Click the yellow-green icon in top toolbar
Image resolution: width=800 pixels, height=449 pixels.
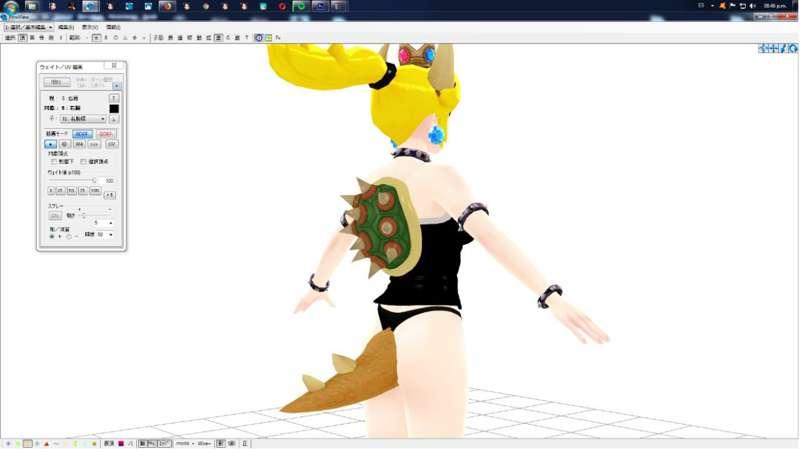point(268,38)
